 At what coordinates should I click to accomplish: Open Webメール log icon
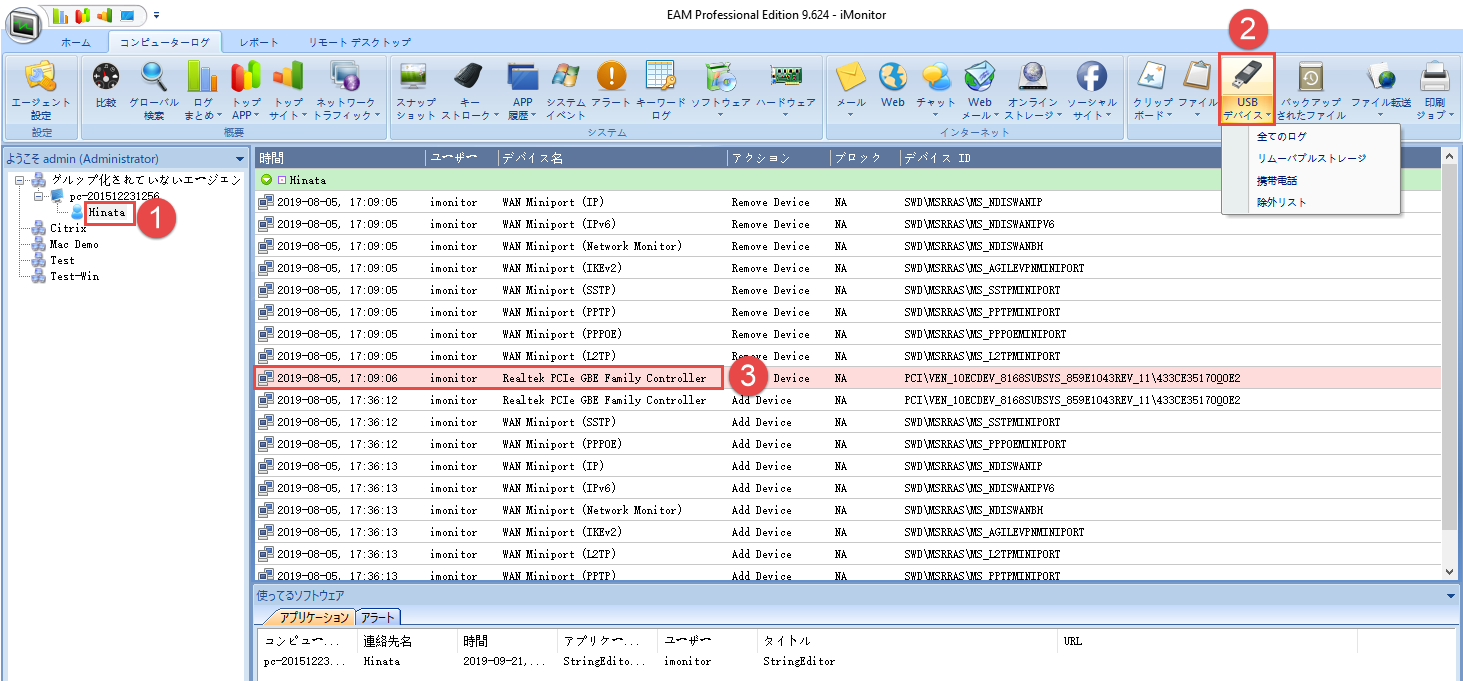click(980, 91)
